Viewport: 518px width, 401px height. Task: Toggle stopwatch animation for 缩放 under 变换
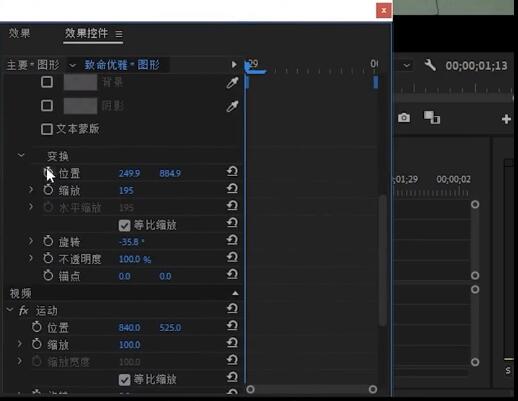click(x=48, y=190)
